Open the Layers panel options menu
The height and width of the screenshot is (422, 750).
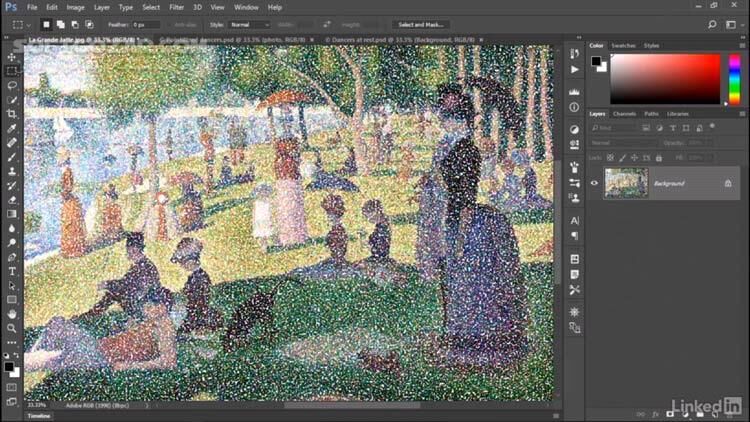[x=742, y=114]
